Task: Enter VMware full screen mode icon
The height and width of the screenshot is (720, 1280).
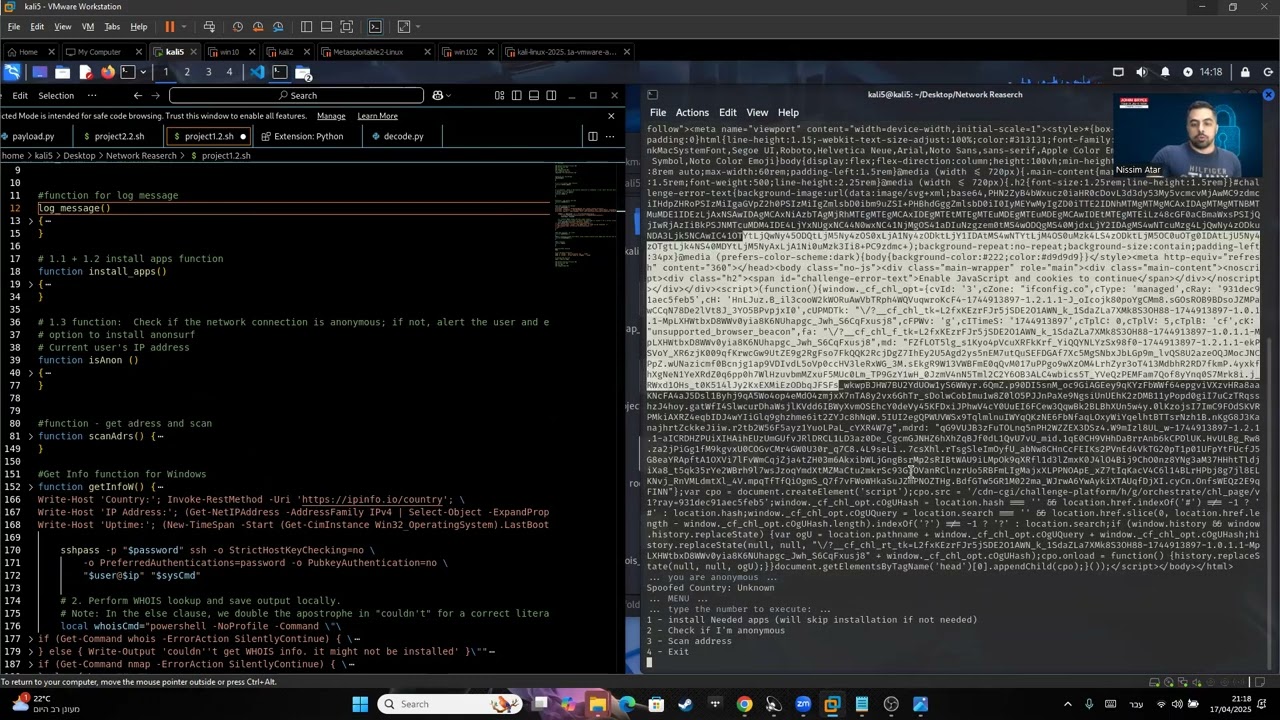Action: coord(347,27)
